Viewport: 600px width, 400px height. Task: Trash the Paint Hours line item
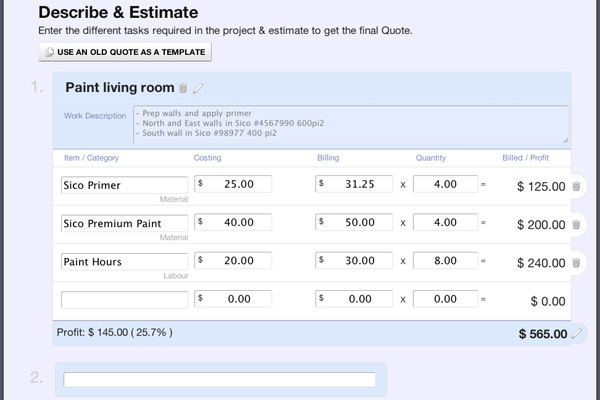(x=576, y=263)
